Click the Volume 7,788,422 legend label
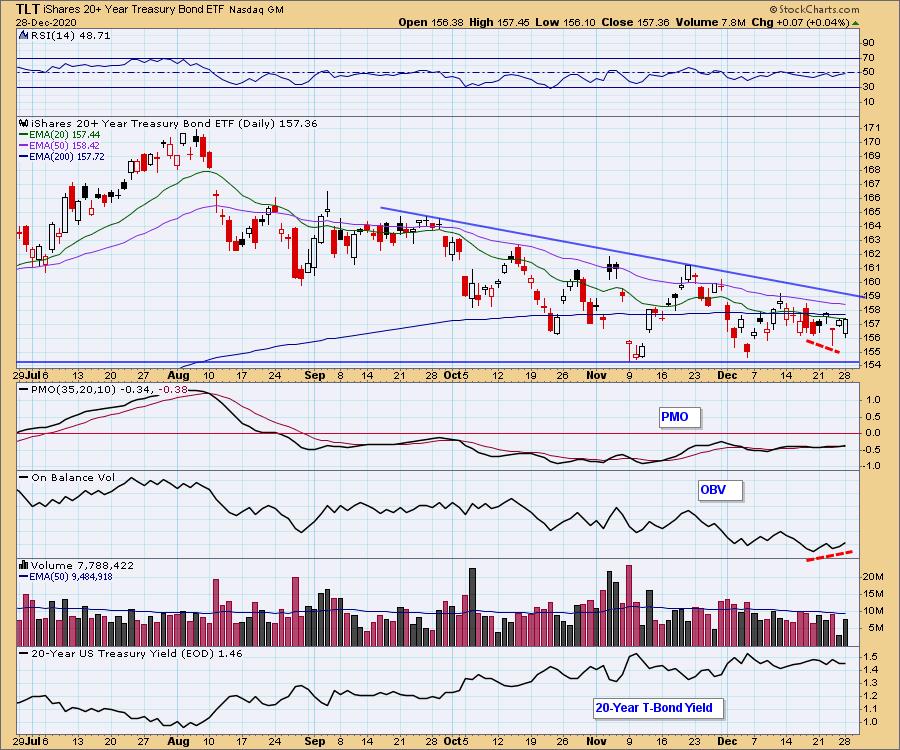 click(82, 565)
